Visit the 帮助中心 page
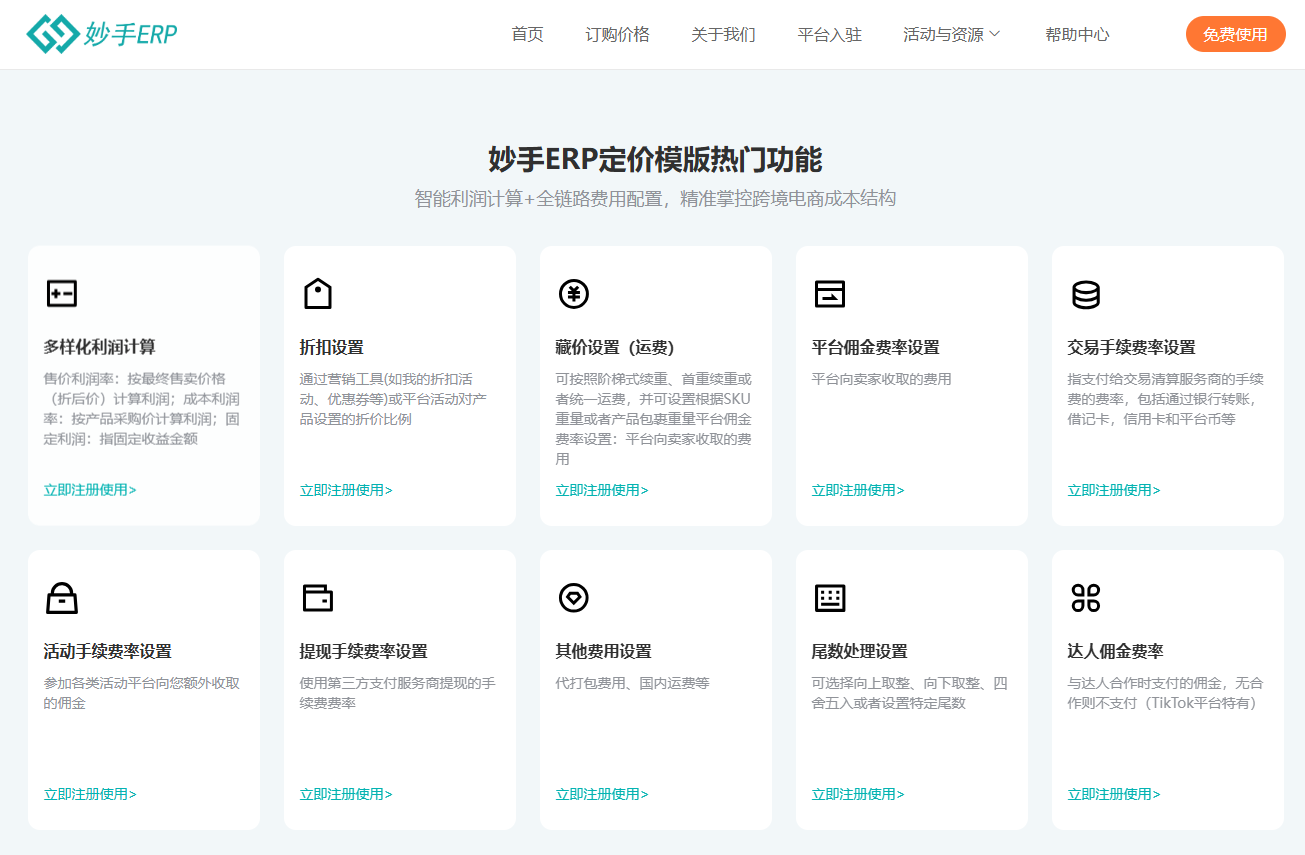Viewport: 1305px width, 855px height. click(1077, 34)
